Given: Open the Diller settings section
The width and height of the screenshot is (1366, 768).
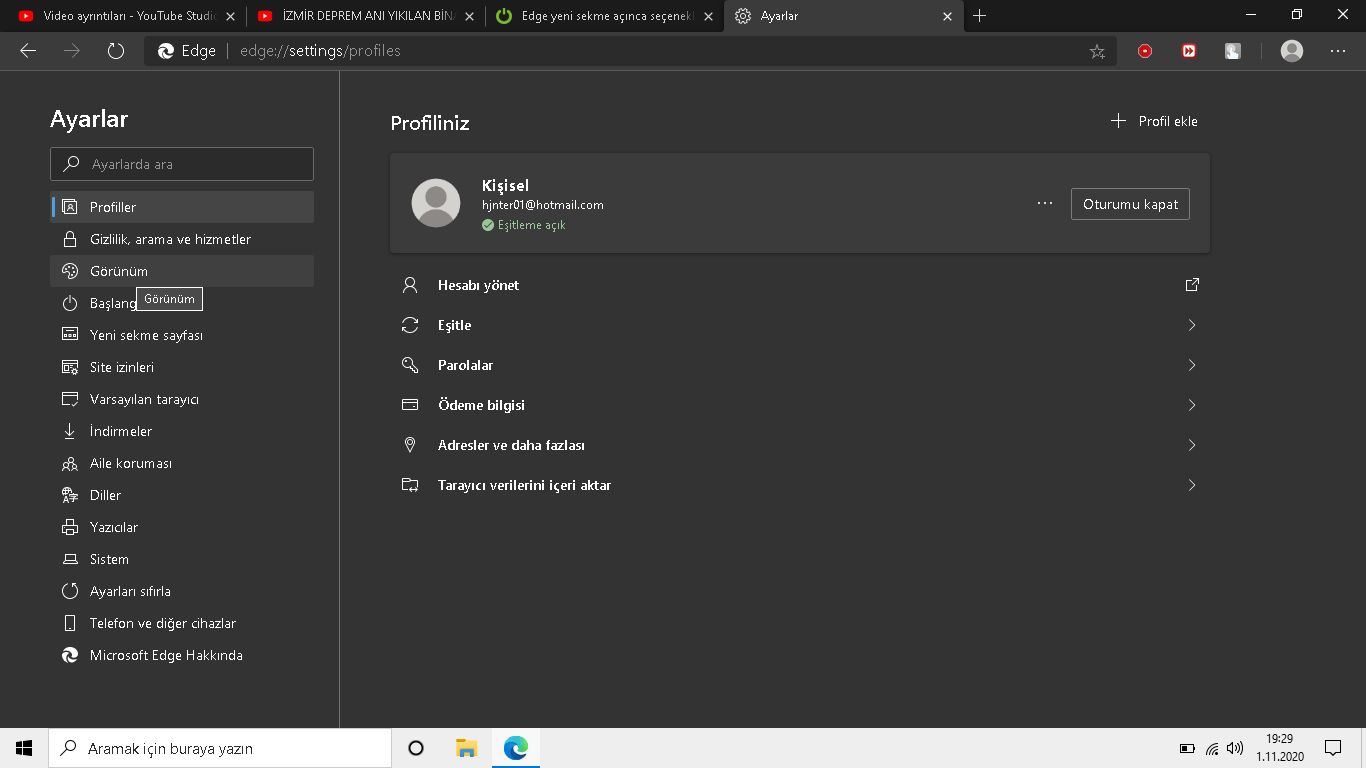Looking at the screenshot, I should [x=182, y=495].
